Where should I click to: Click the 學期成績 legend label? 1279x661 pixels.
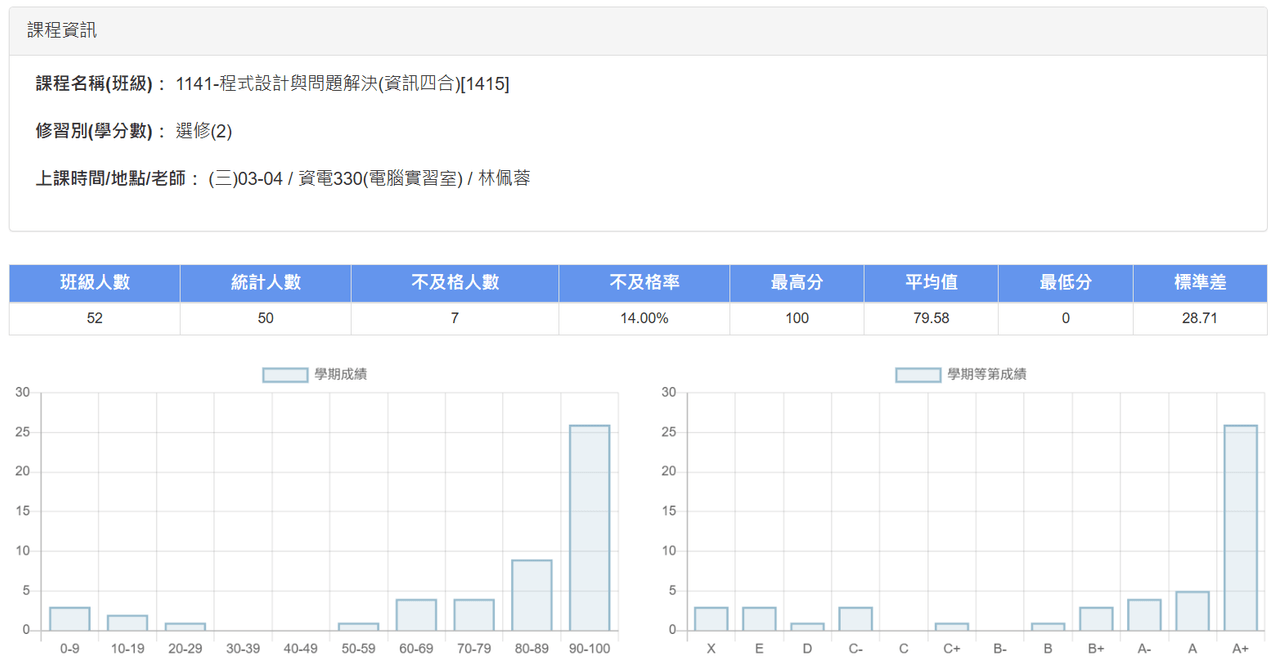[x=341, y=375]
